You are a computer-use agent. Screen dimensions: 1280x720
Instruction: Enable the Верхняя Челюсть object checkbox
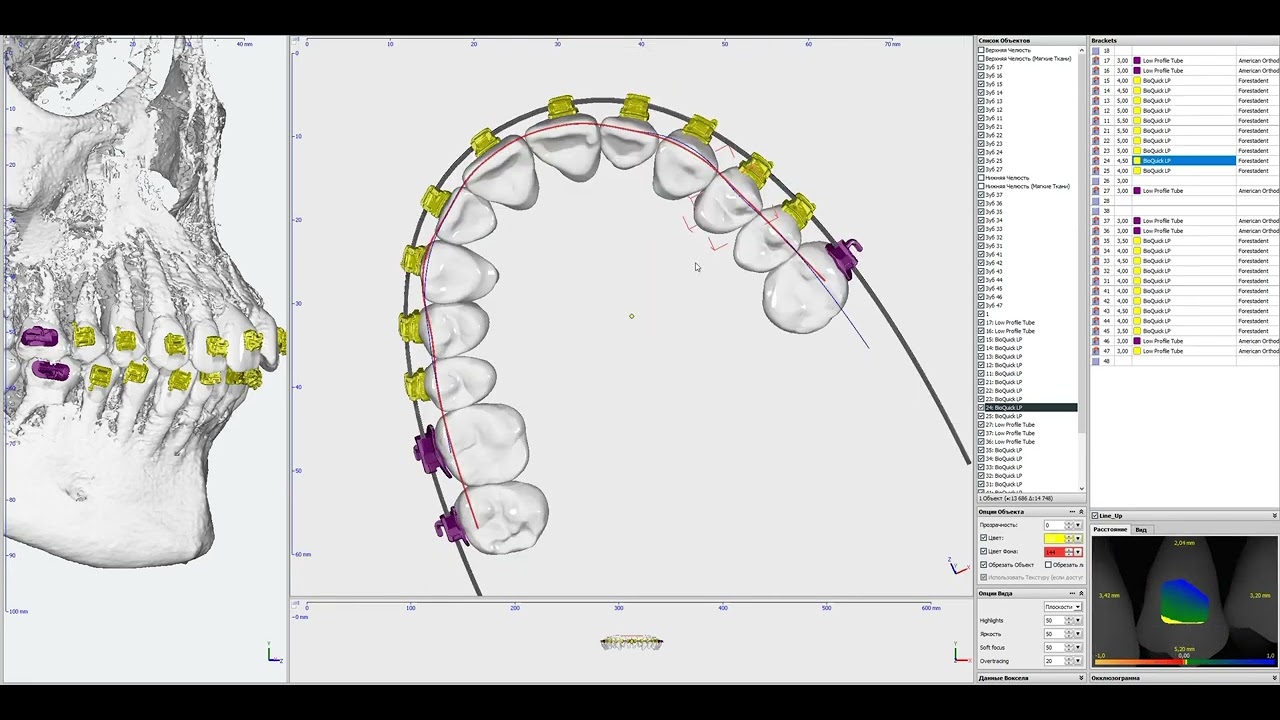tap(981, 50)
